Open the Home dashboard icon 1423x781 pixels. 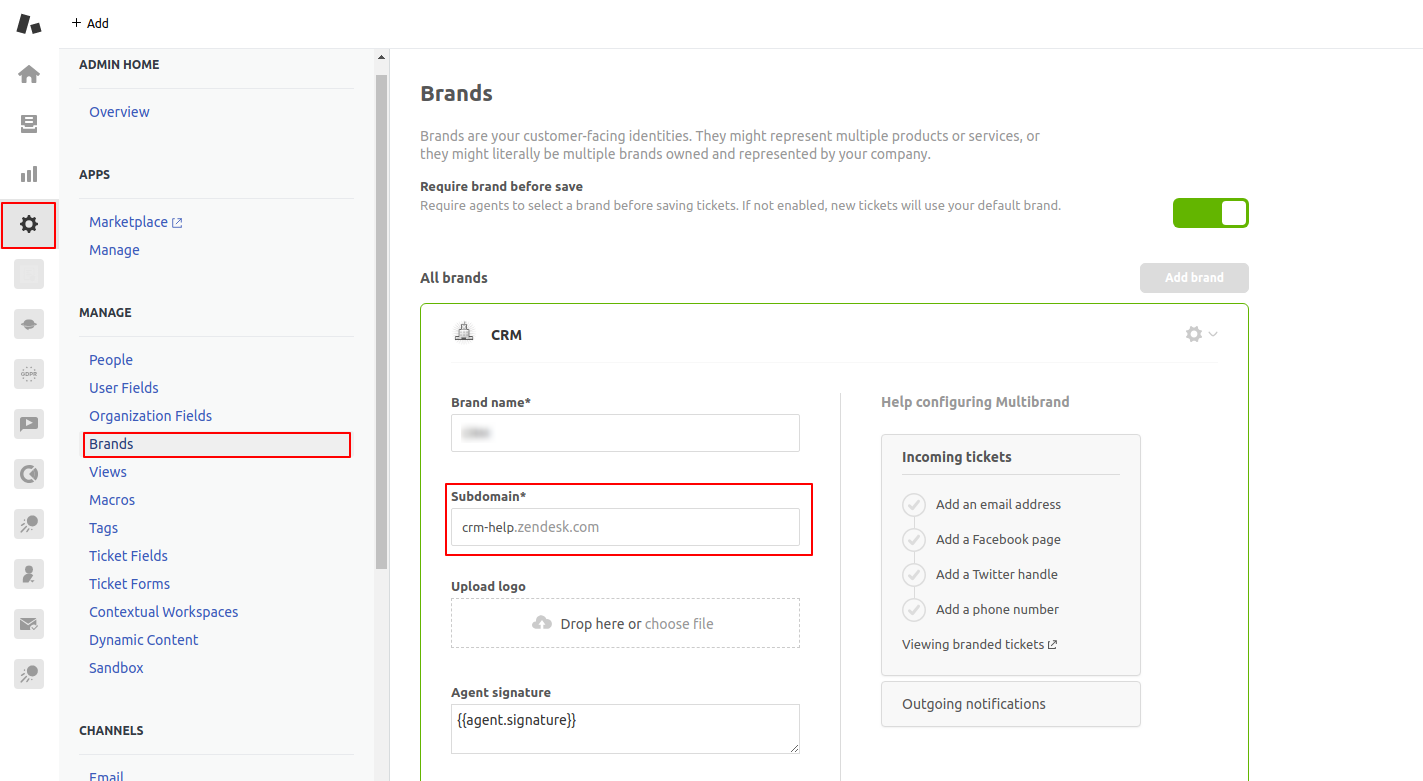pyautogui.click(x=29, y=74)
